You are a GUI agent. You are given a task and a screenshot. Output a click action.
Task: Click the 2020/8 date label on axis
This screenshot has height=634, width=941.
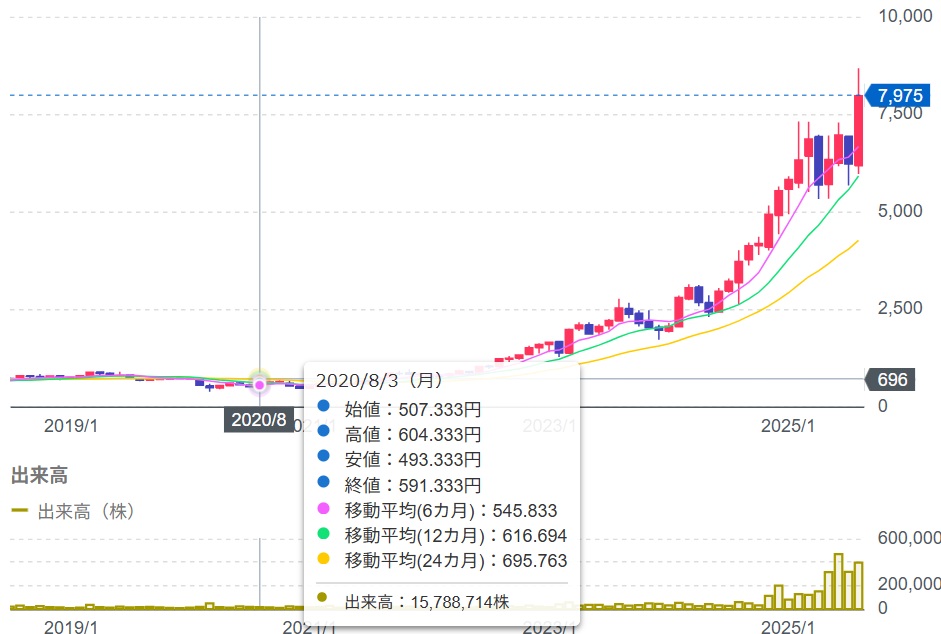tap(259, 420)
